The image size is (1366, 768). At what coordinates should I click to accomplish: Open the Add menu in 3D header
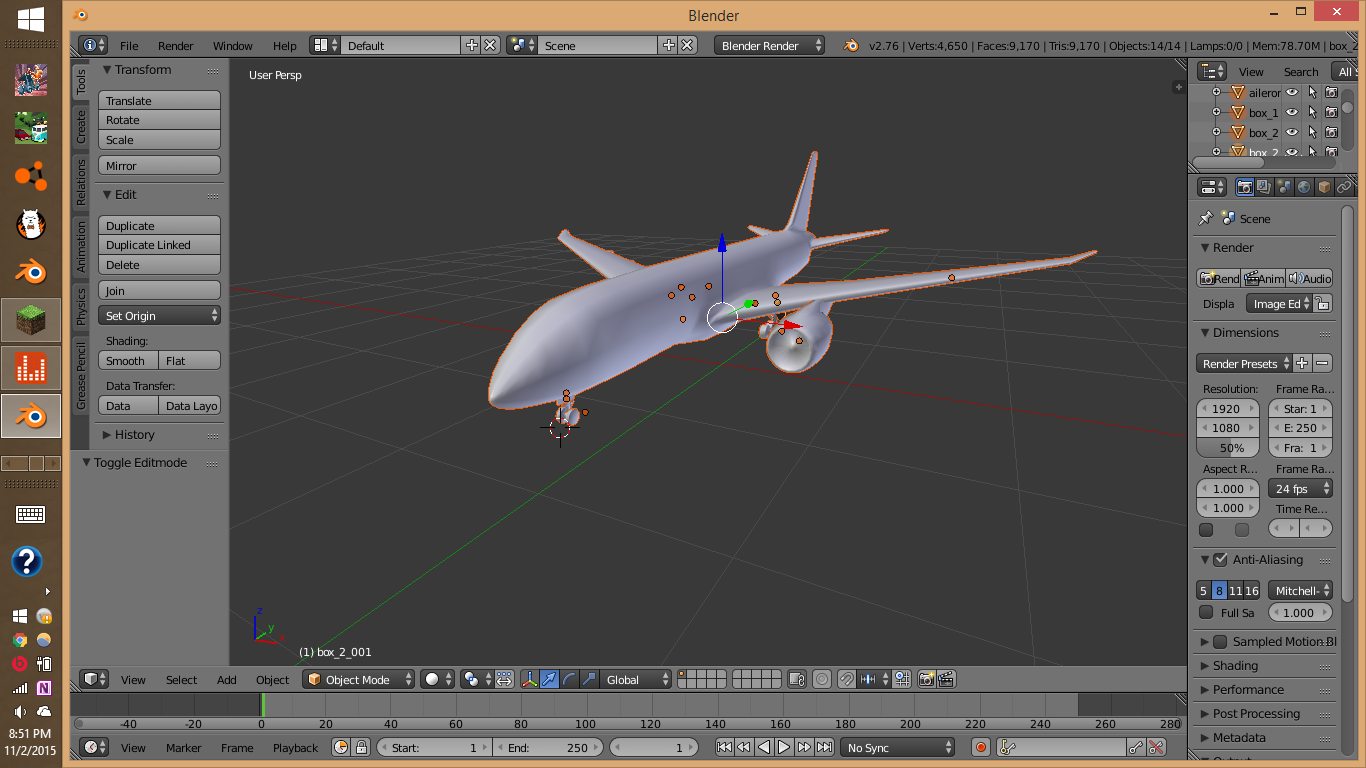point(227,679)
